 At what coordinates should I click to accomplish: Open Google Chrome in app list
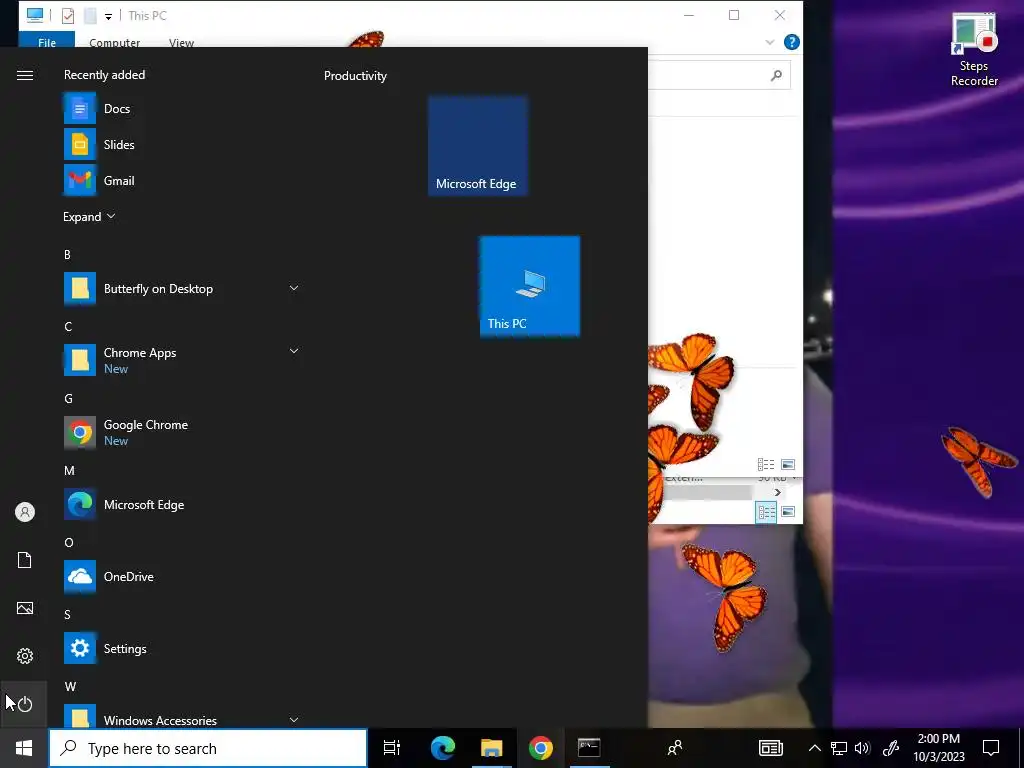pos(182,432)
